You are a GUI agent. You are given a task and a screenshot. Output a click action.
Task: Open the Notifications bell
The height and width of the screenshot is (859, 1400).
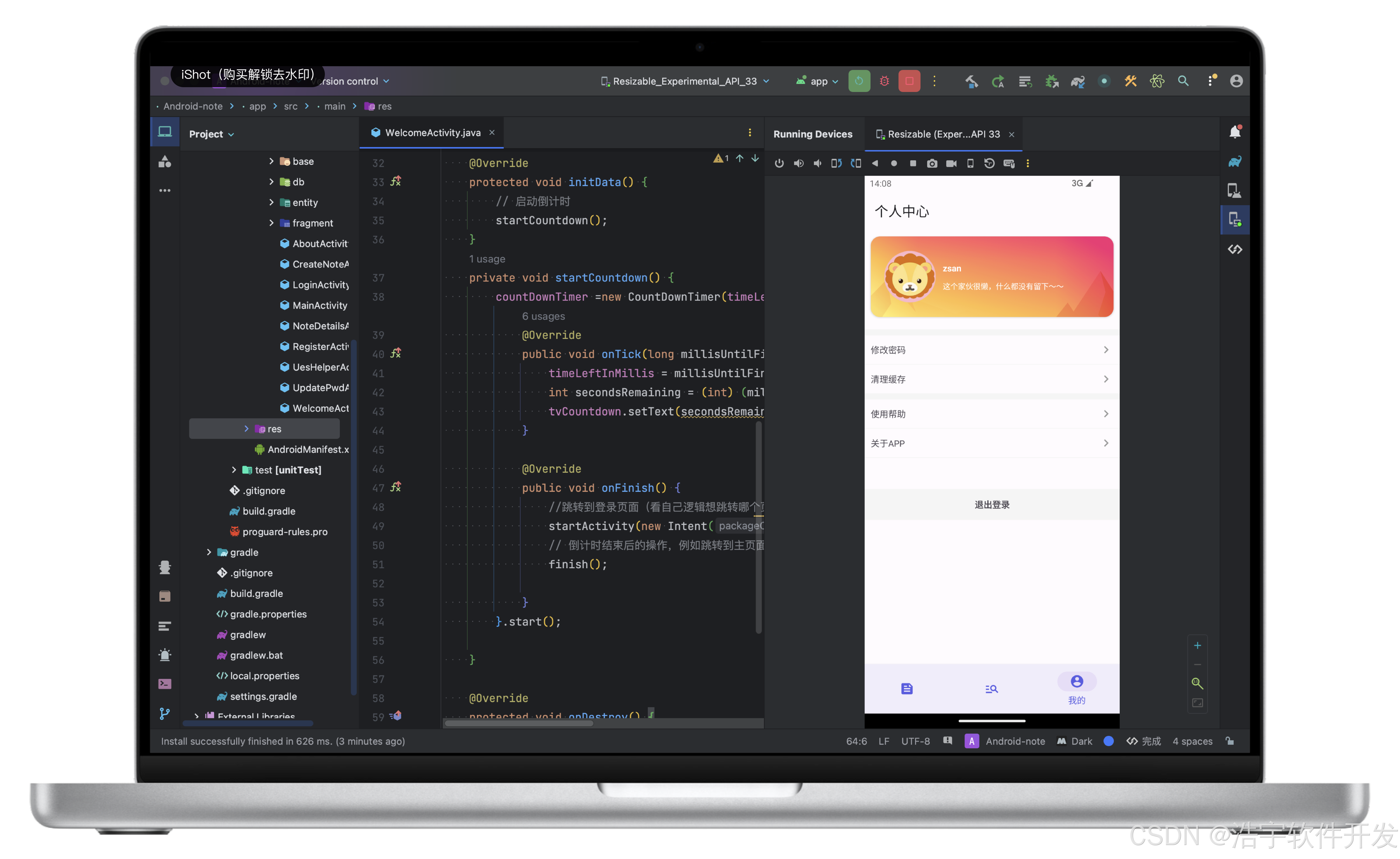tap(1235, 132)
